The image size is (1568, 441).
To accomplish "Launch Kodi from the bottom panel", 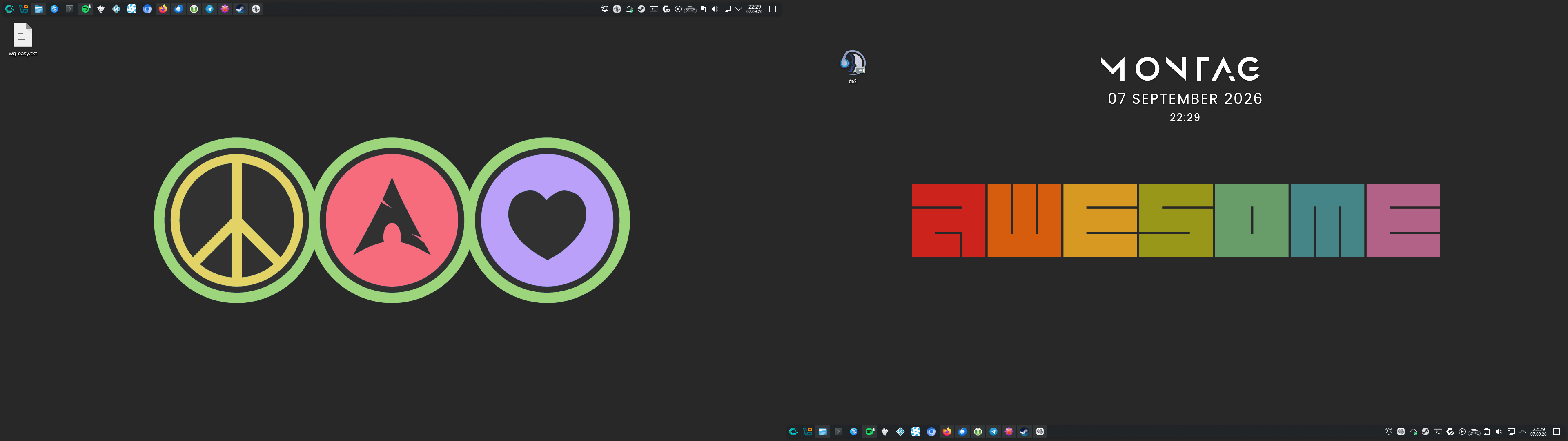I will 901,432.
